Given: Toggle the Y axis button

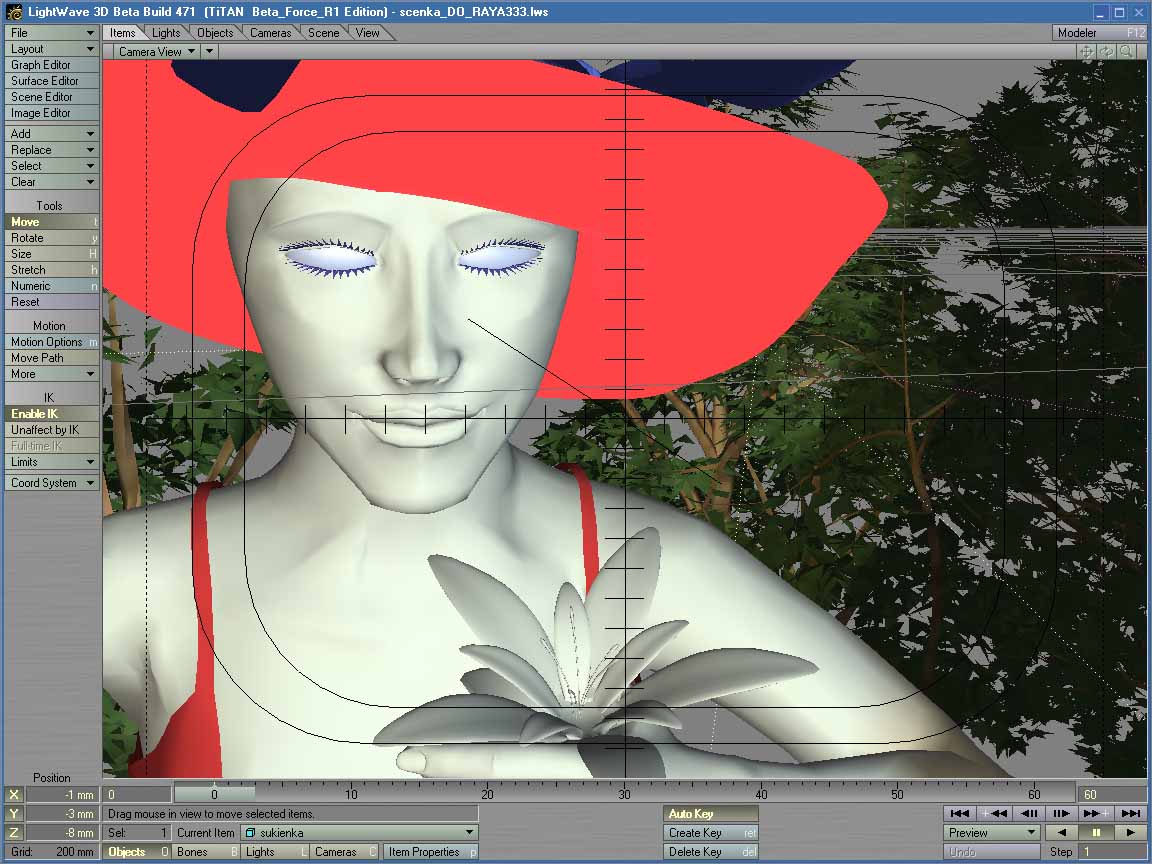Looking at the screenshot, I should point(14,813).
